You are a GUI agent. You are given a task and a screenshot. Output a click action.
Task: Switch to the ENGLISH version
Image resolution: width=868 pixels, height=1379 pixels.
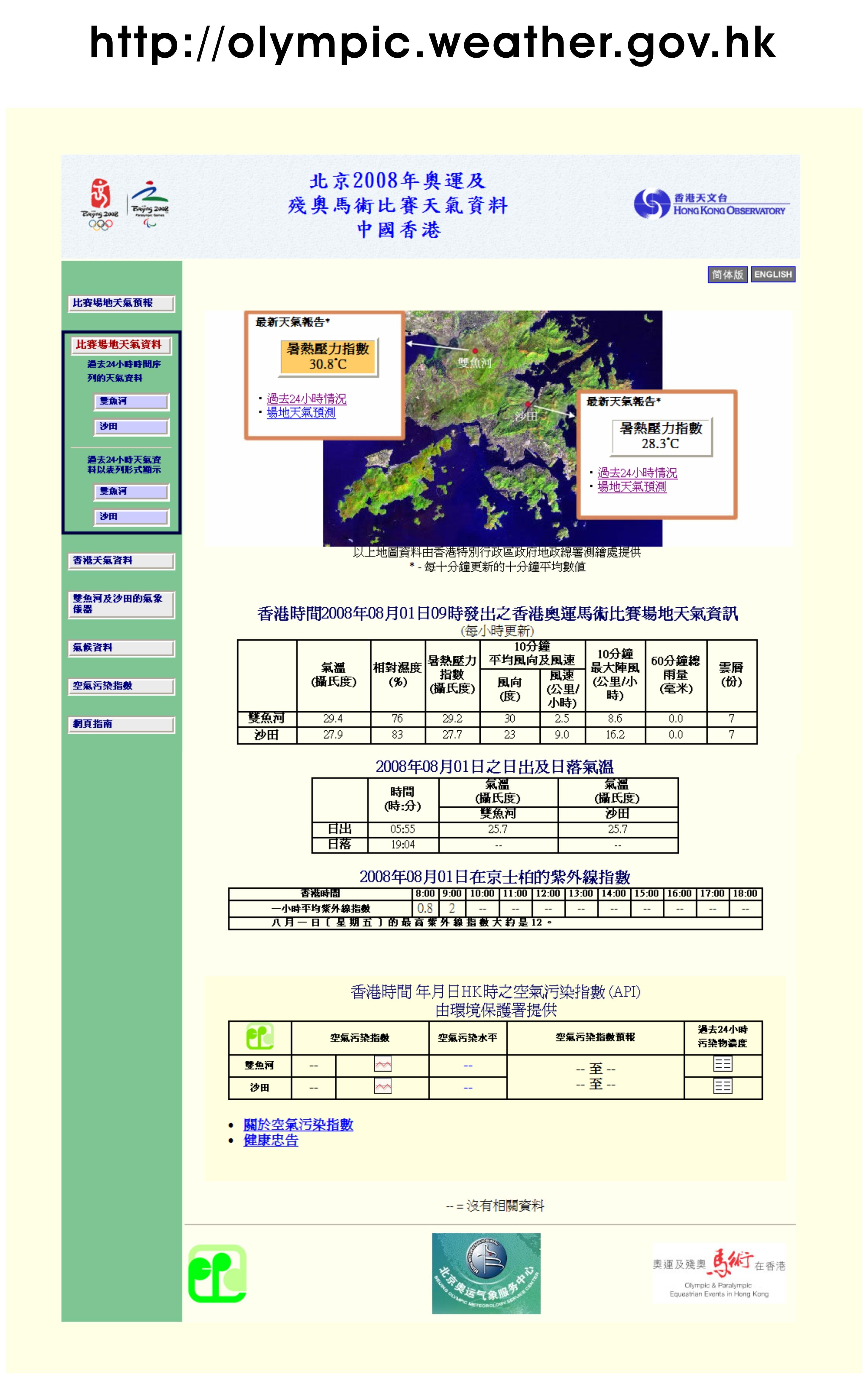tap(773, 275)
